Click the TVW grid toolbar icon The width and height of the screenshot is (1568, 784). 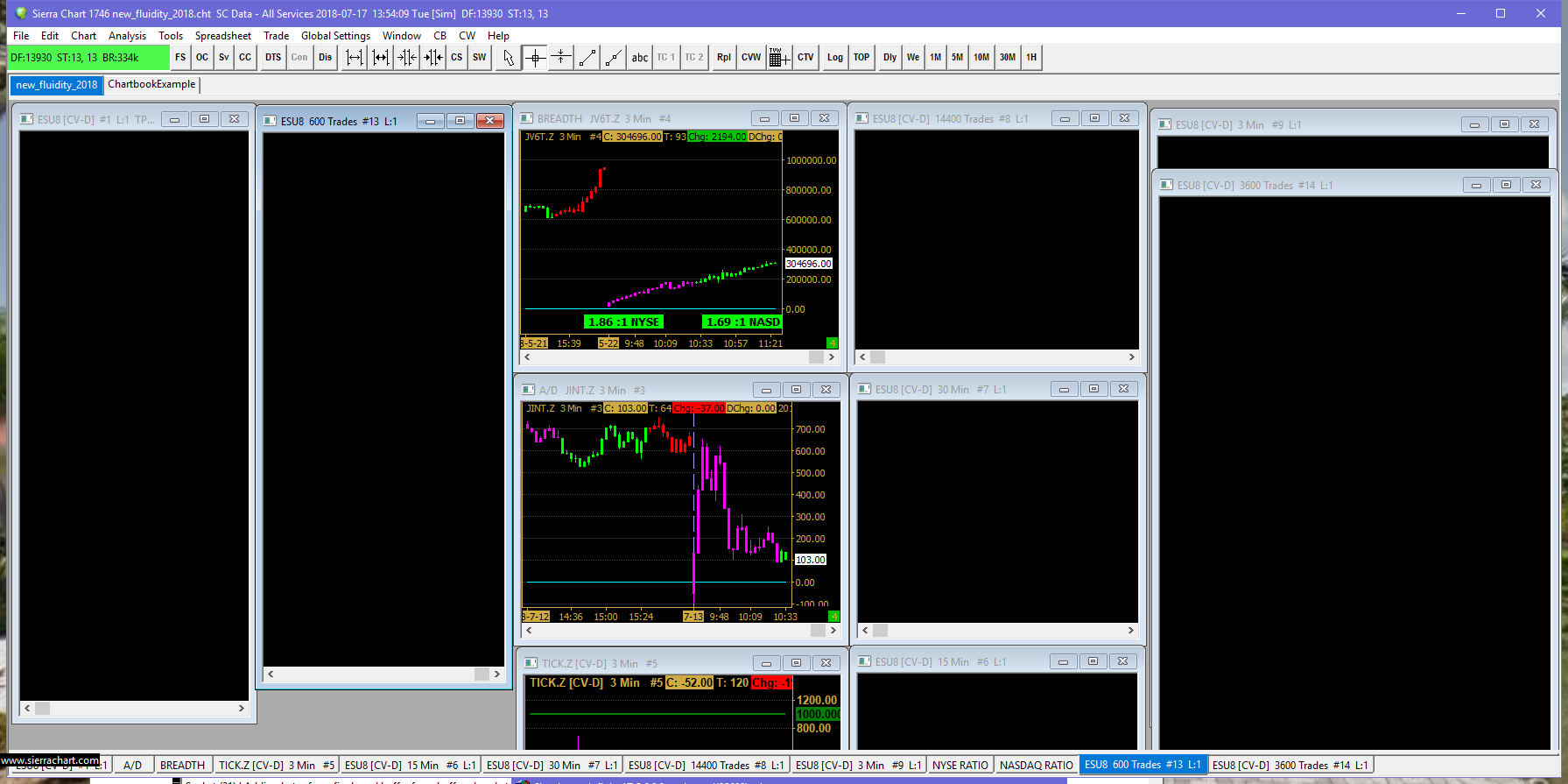[x=779, y=58]
